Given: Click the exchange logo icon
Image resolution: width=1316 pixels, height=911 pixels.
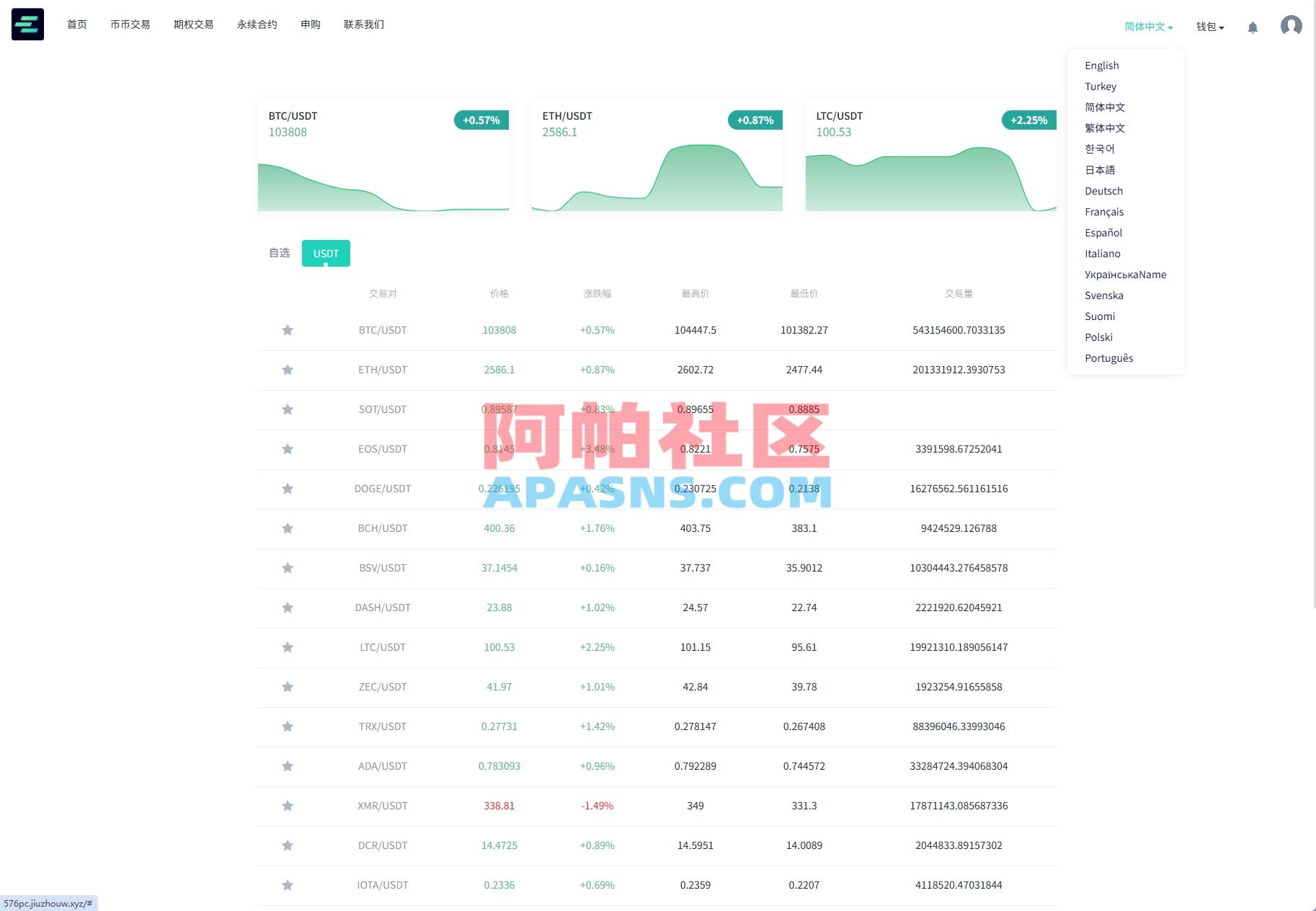Looking at the screenshot, I should (27, 25).
